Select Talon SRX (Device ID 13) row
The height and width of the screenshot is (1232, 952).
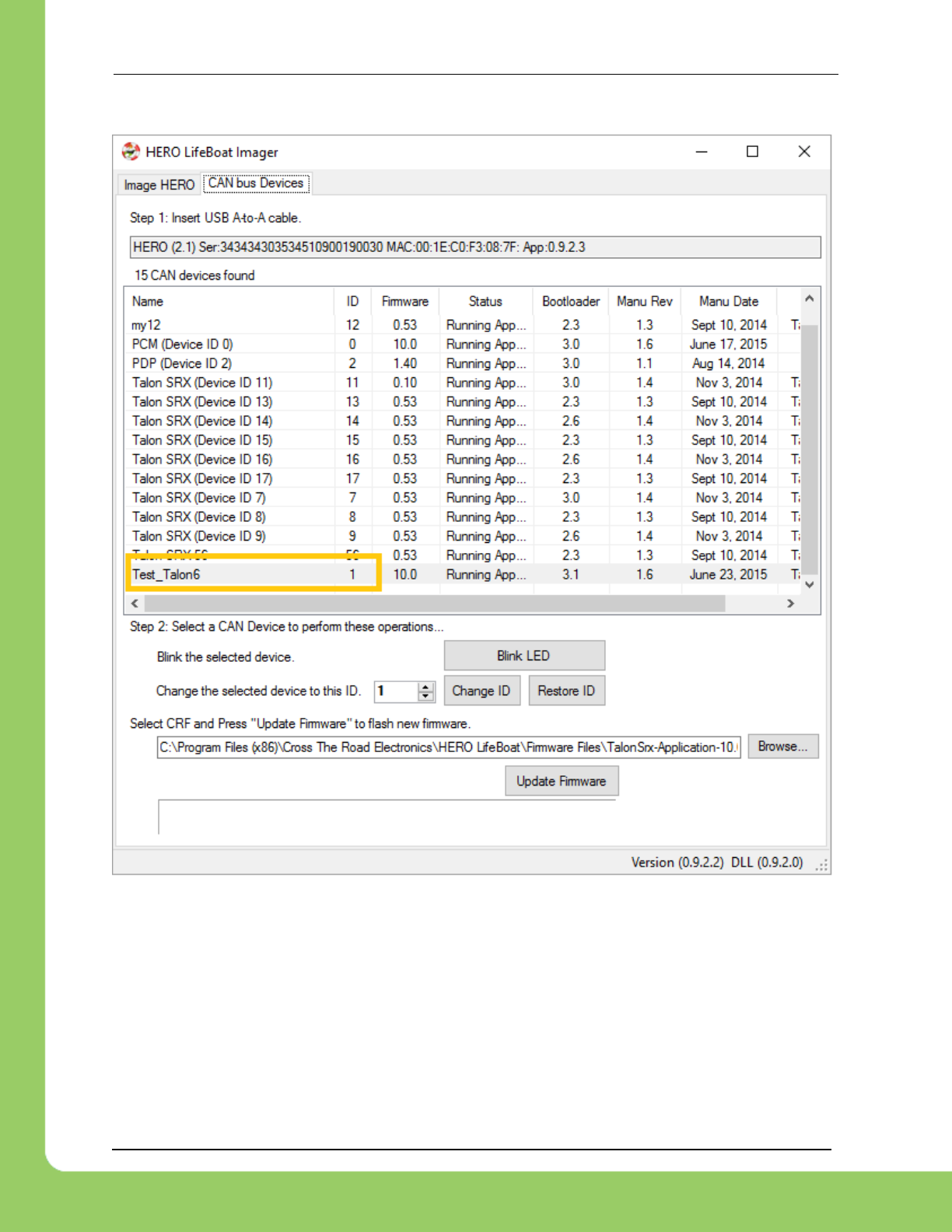click(x=463, y=402)
